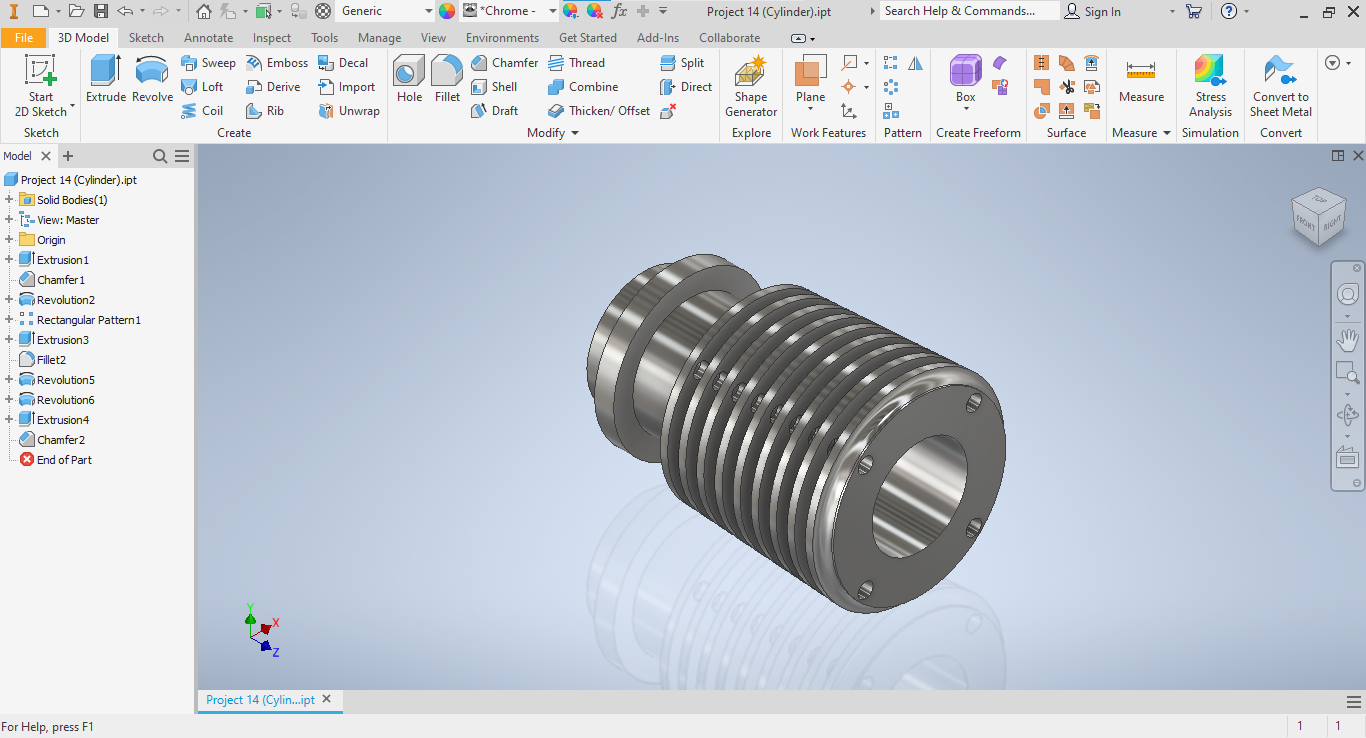The height and width of the screenshot is (738, 1366).
Task: Expand the Extrusion1 feature node
Action: click(x=9, y=260)
